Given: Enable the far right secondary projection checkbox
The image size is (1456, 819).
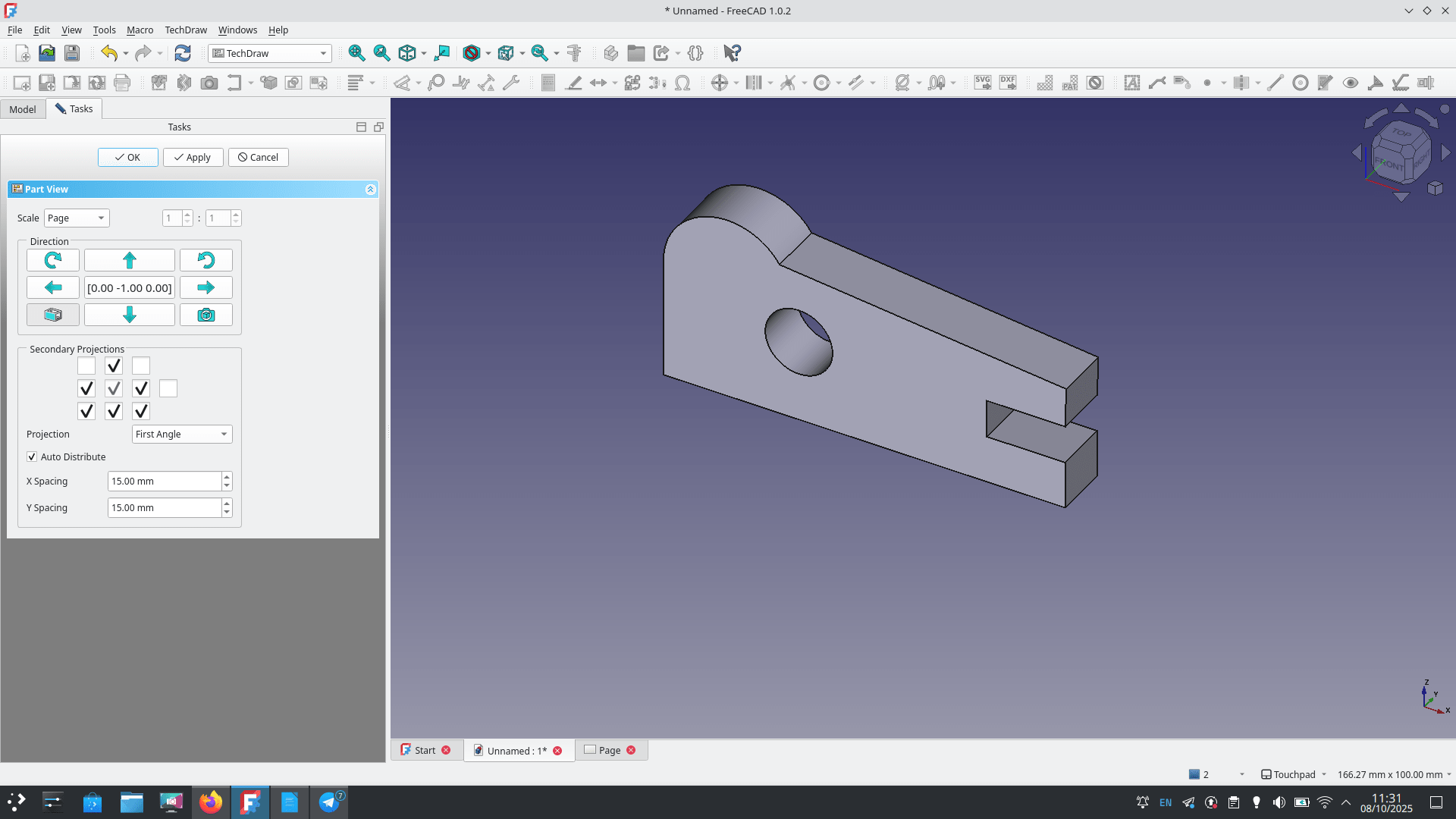Looking at the screenshot, I should pos(168,388).
